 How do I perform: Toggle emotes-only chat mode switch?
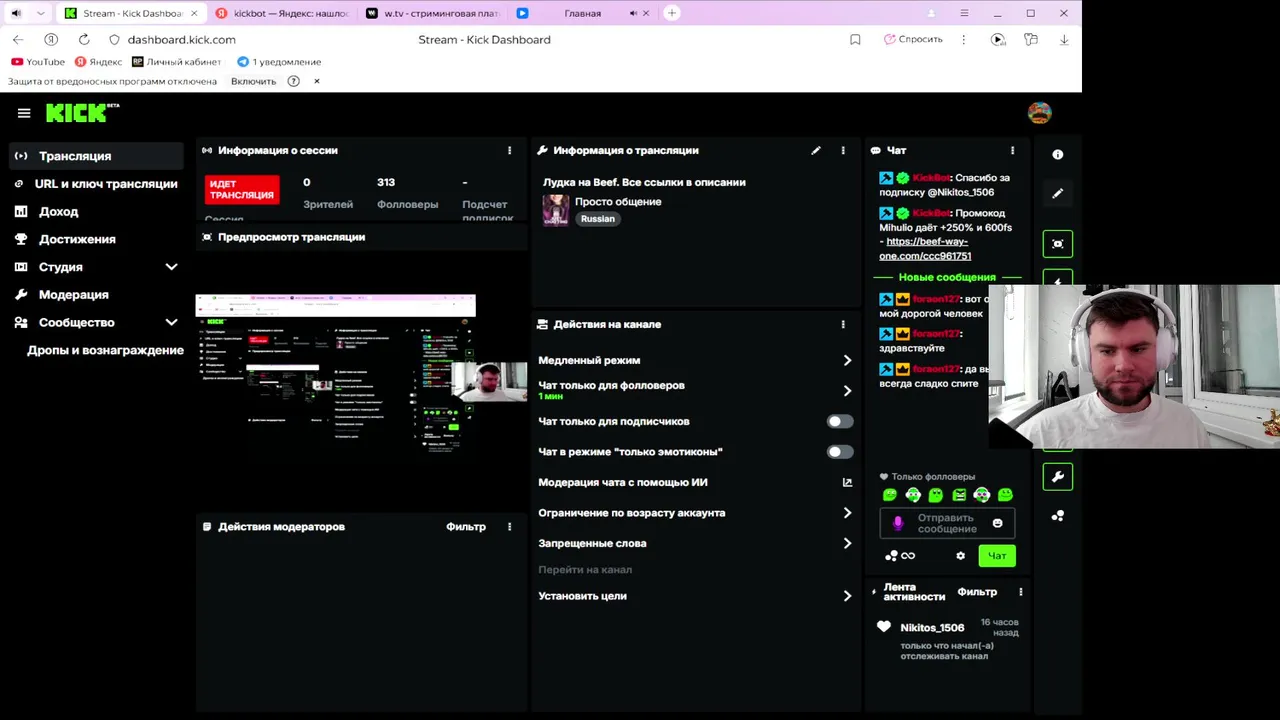[x=840, y=452]
